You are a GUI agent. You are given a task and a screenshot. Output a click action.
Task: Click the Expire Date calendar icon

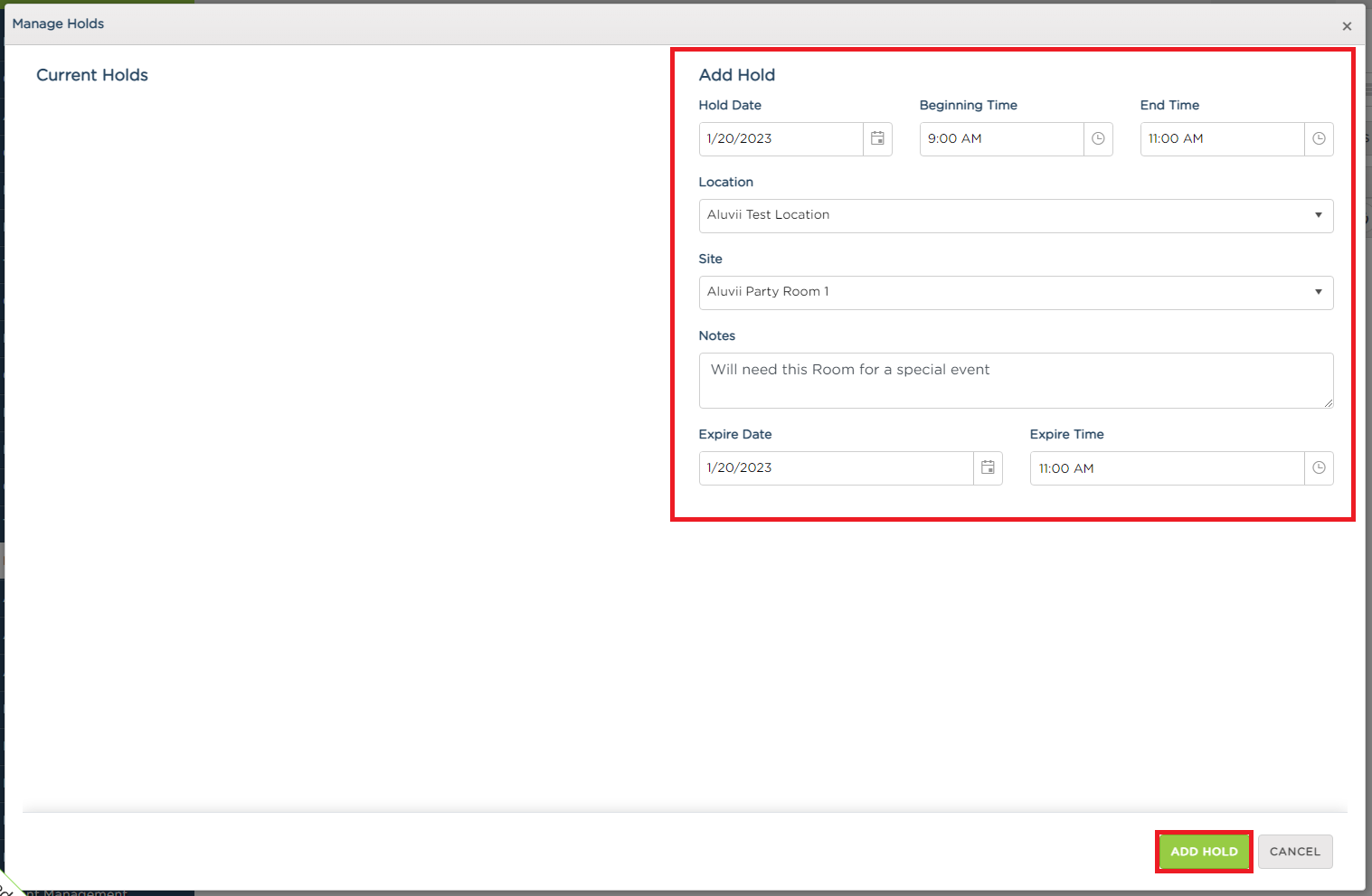[988, 467]
